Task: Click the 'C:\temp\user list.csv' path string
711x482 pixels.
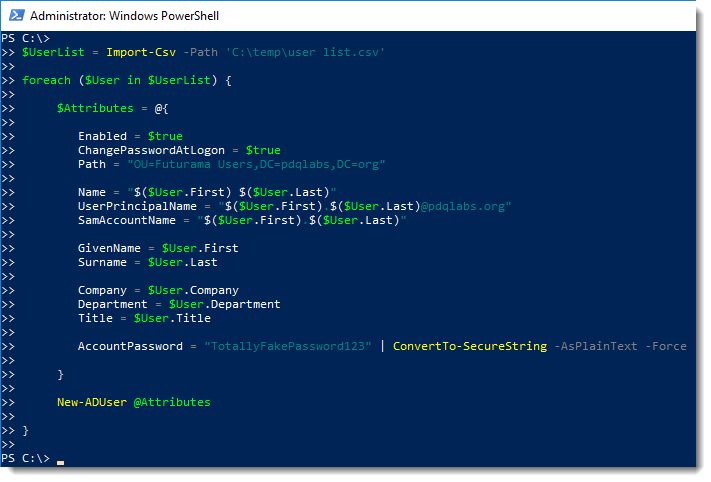Action: pyautogui.click(x=305, y=52)
